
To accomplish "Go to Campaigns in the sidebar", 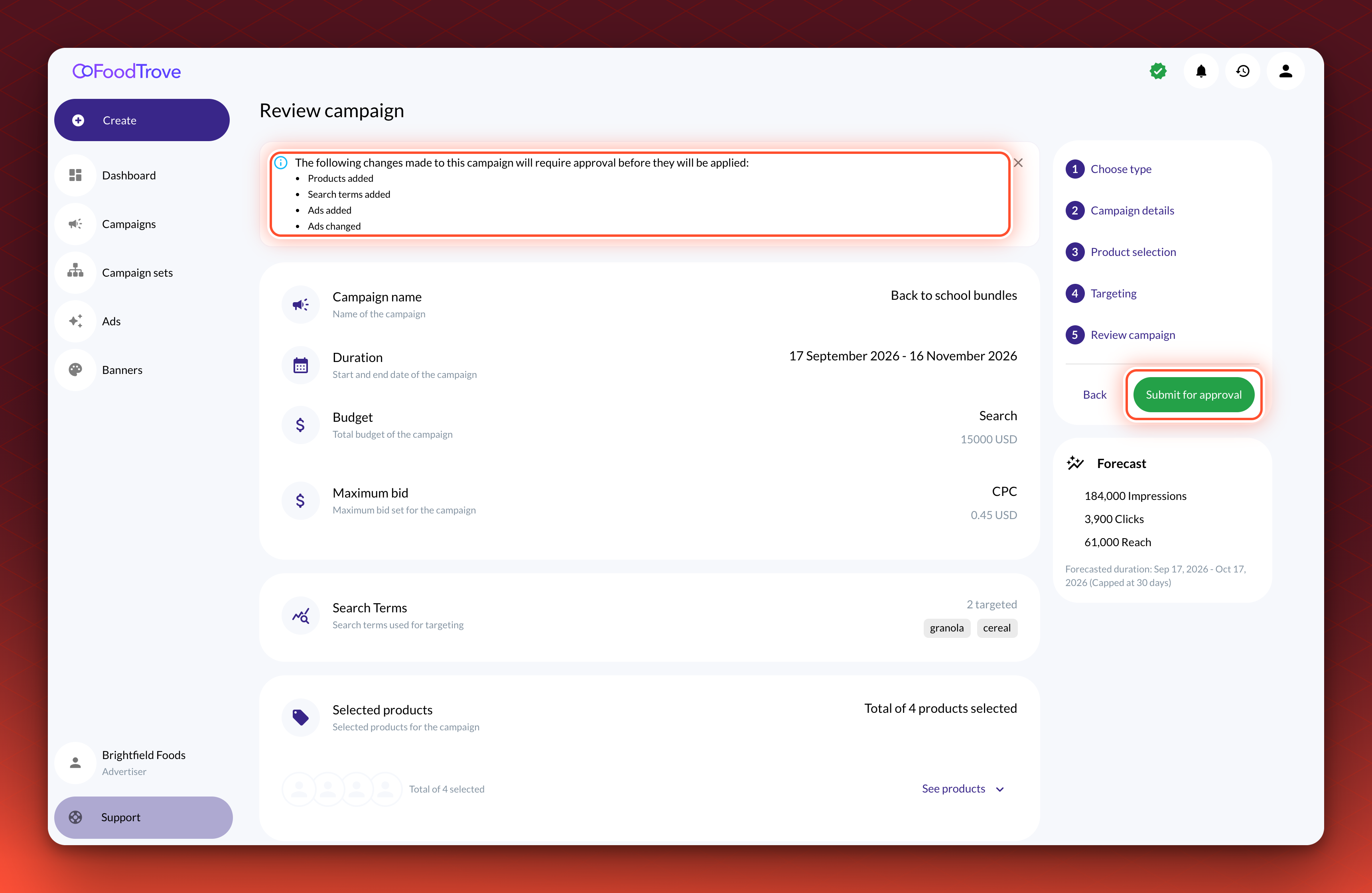I will tap(142, 224).
